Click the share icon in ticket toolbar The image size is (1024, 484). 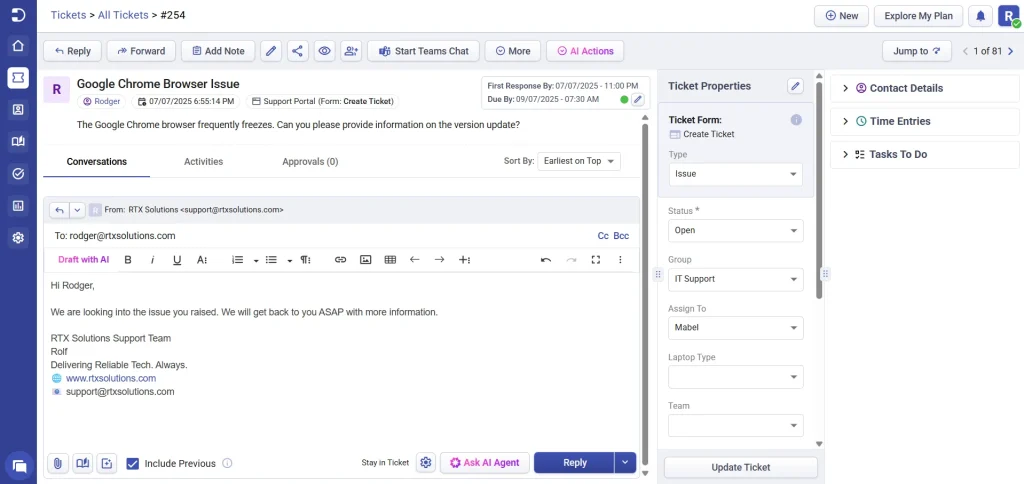click(x=298, y=51)
